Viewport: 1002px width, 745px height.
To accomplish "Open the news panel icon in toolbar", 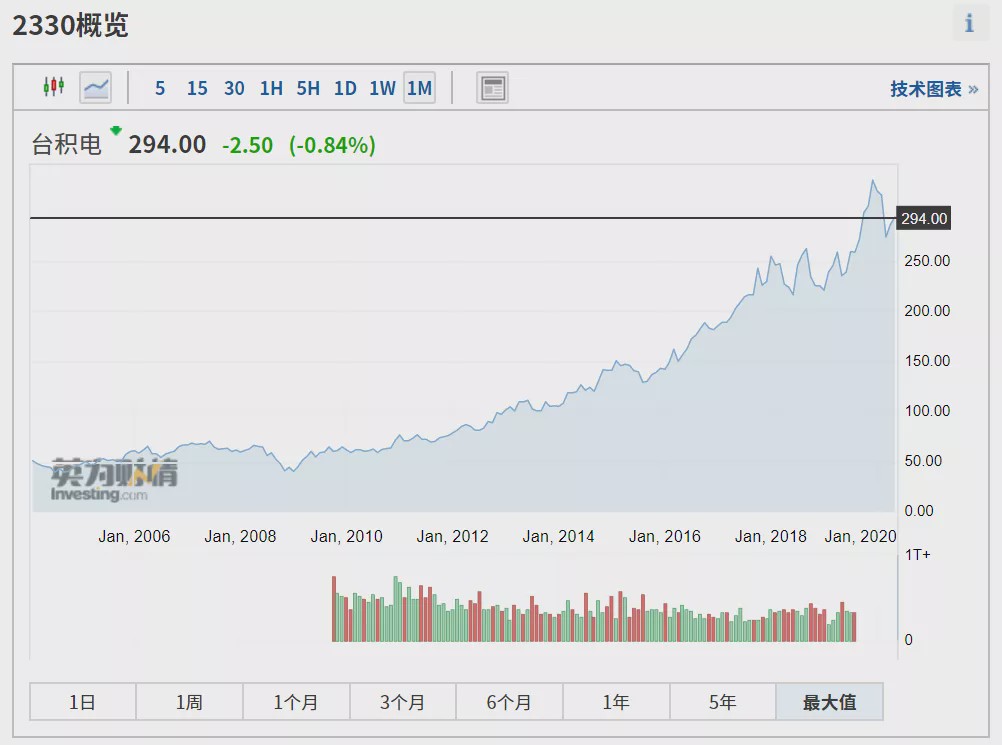I will coord(492,88).
